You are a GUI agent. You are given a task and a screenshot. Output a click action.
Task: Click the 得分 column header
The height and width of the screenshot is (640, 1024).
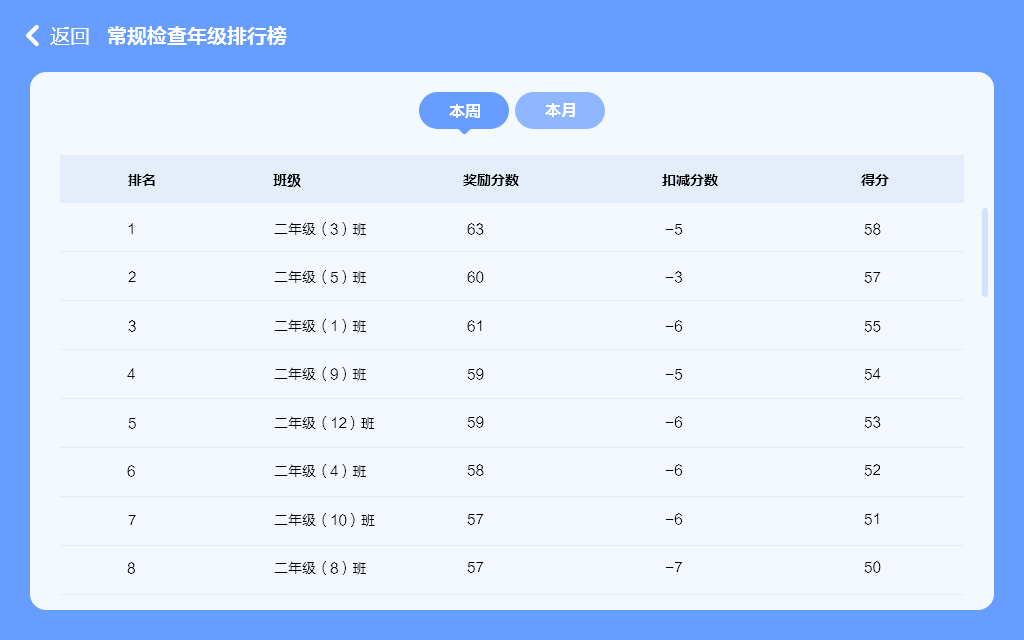click(x=875, y=180)
